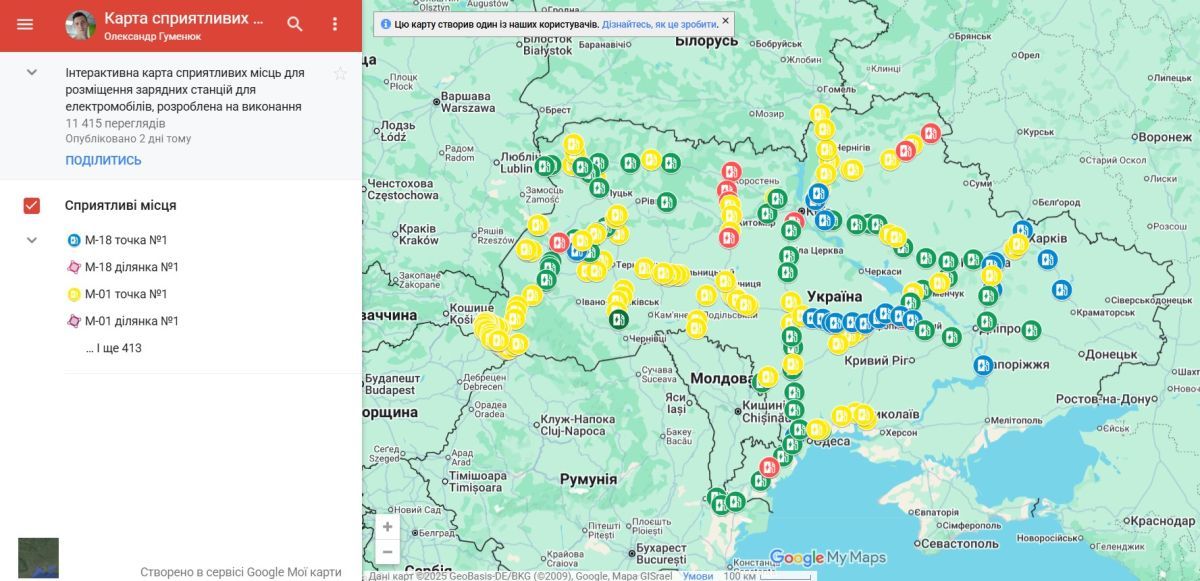Screen dimensions: 1200x581
Task: Click the Google My Maps logo
Action: (x=826, y=558)
